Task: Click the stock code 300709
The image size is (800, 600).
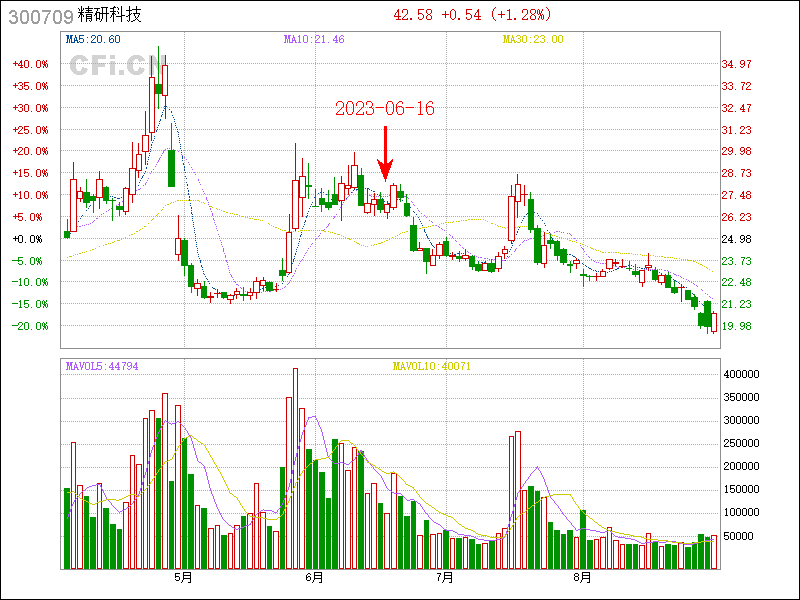Action: 40,15
